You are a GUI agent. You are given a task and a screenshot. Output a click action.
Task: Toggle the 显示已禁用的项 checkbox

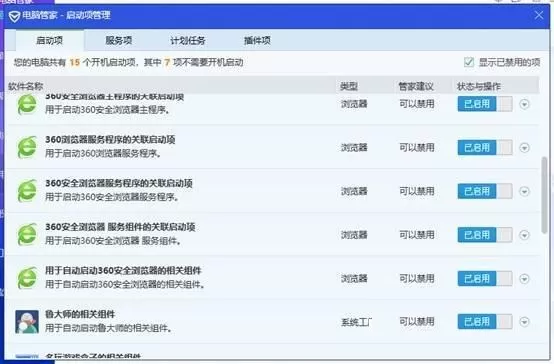[469, 62]
